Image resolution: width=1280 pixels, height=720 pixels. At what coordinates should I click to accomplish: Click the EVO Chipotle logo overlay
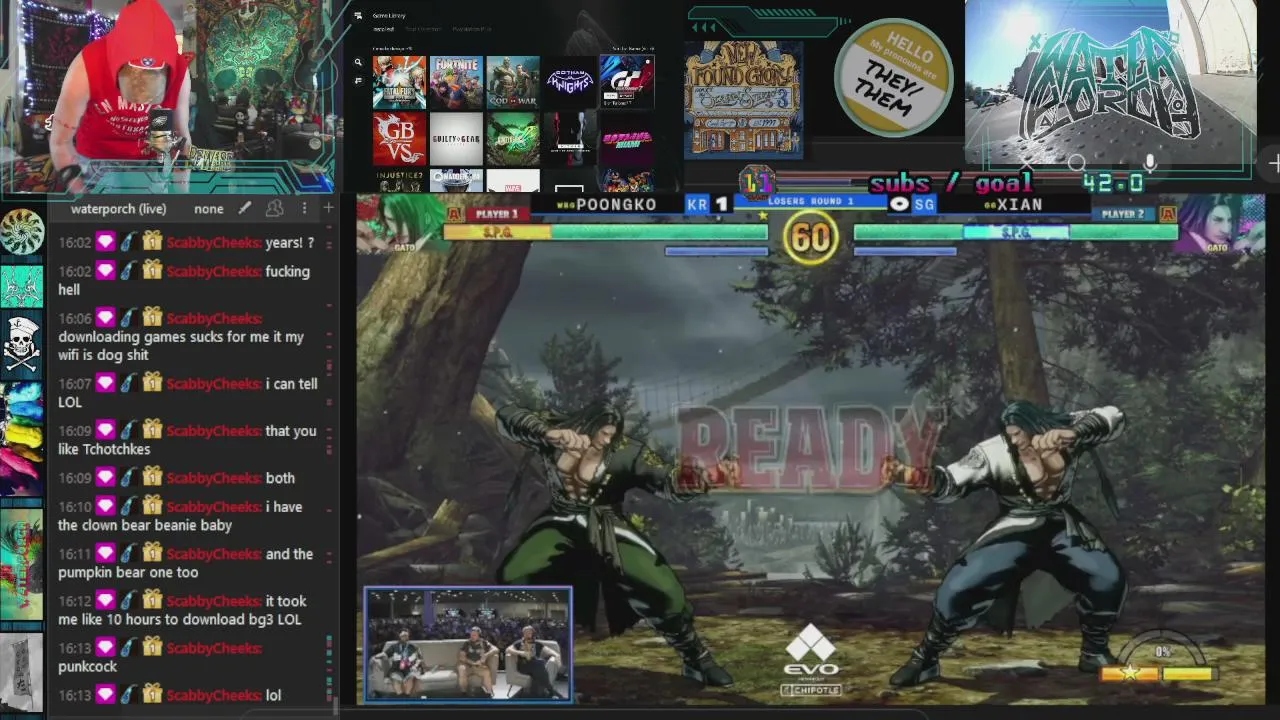[x=811, y=661]
